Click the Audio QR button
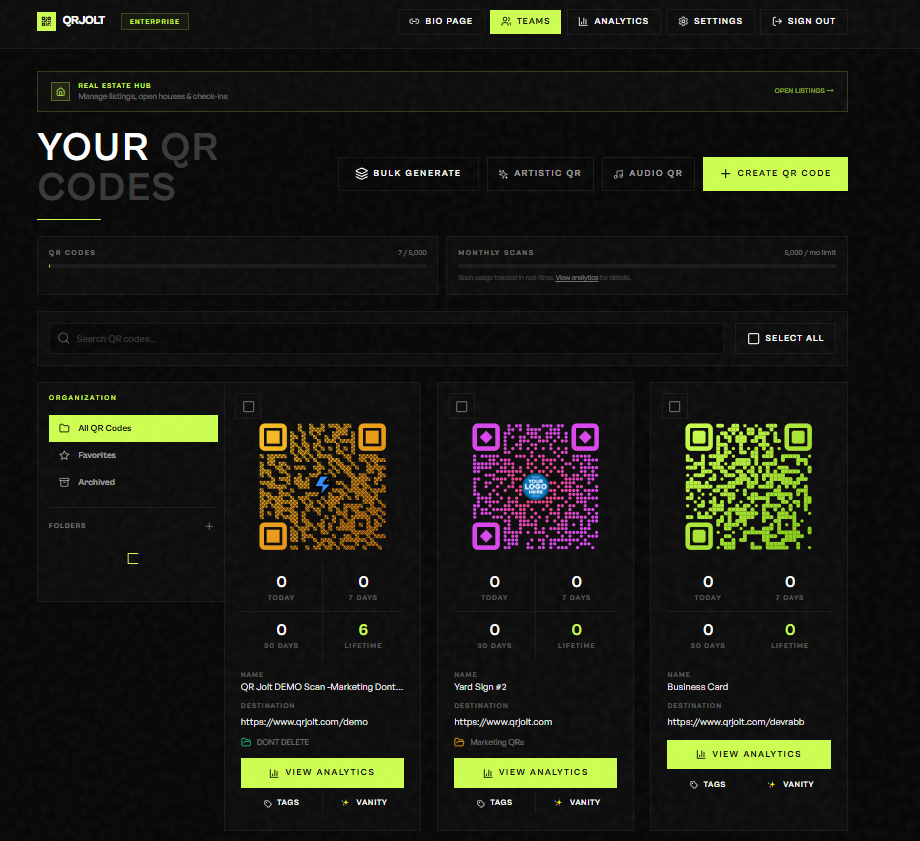The image size is (920, 841). tap(648, 174)
